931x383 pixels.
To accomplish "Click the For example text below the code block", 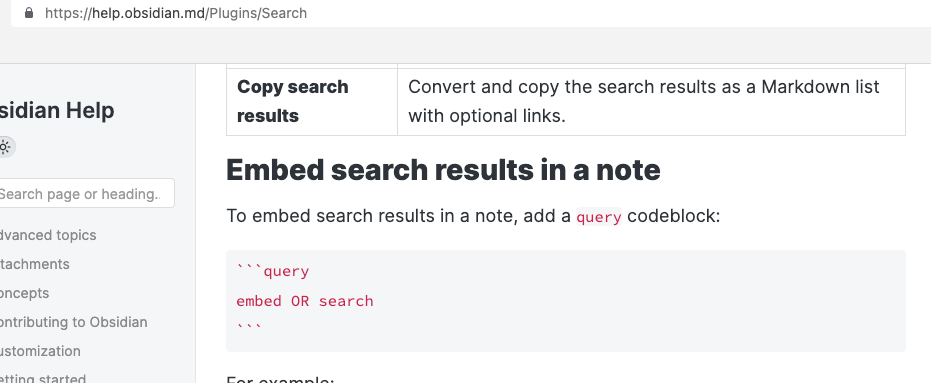I will (x=280, y=379).
